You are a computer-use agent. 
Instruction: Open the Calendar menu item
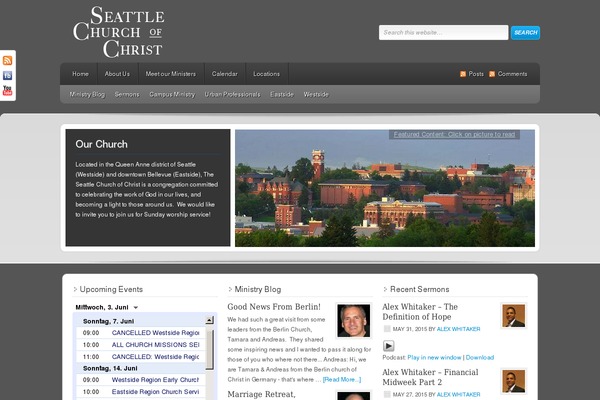pos(225,74)
